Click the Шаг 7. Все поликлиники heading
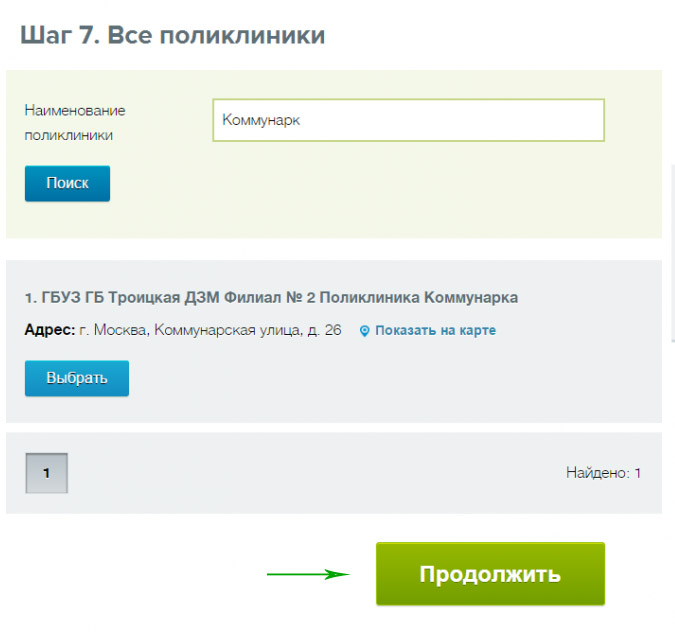 [x=173, y=35]
